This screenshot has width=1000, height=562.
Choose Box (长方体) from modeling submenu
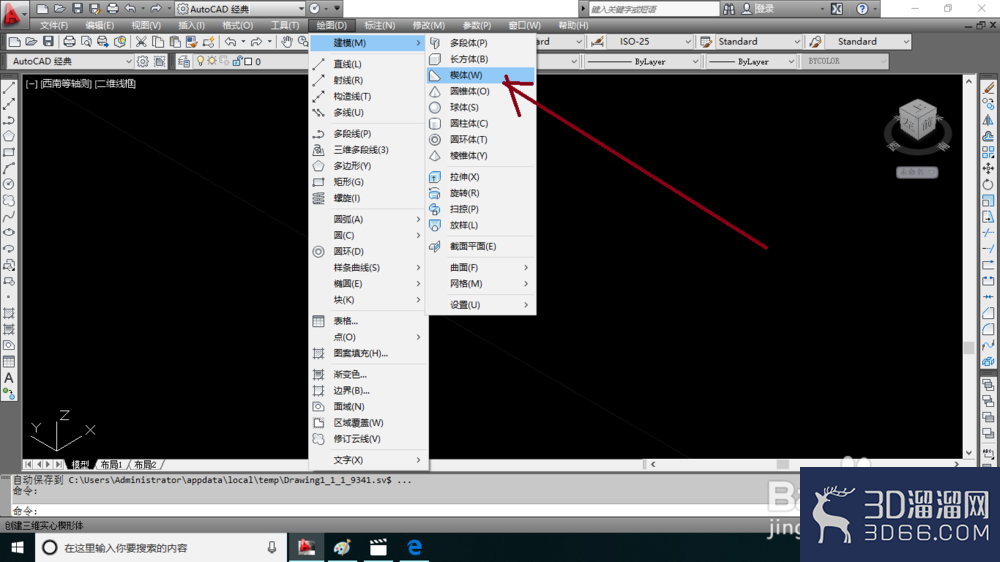(480, 59)
